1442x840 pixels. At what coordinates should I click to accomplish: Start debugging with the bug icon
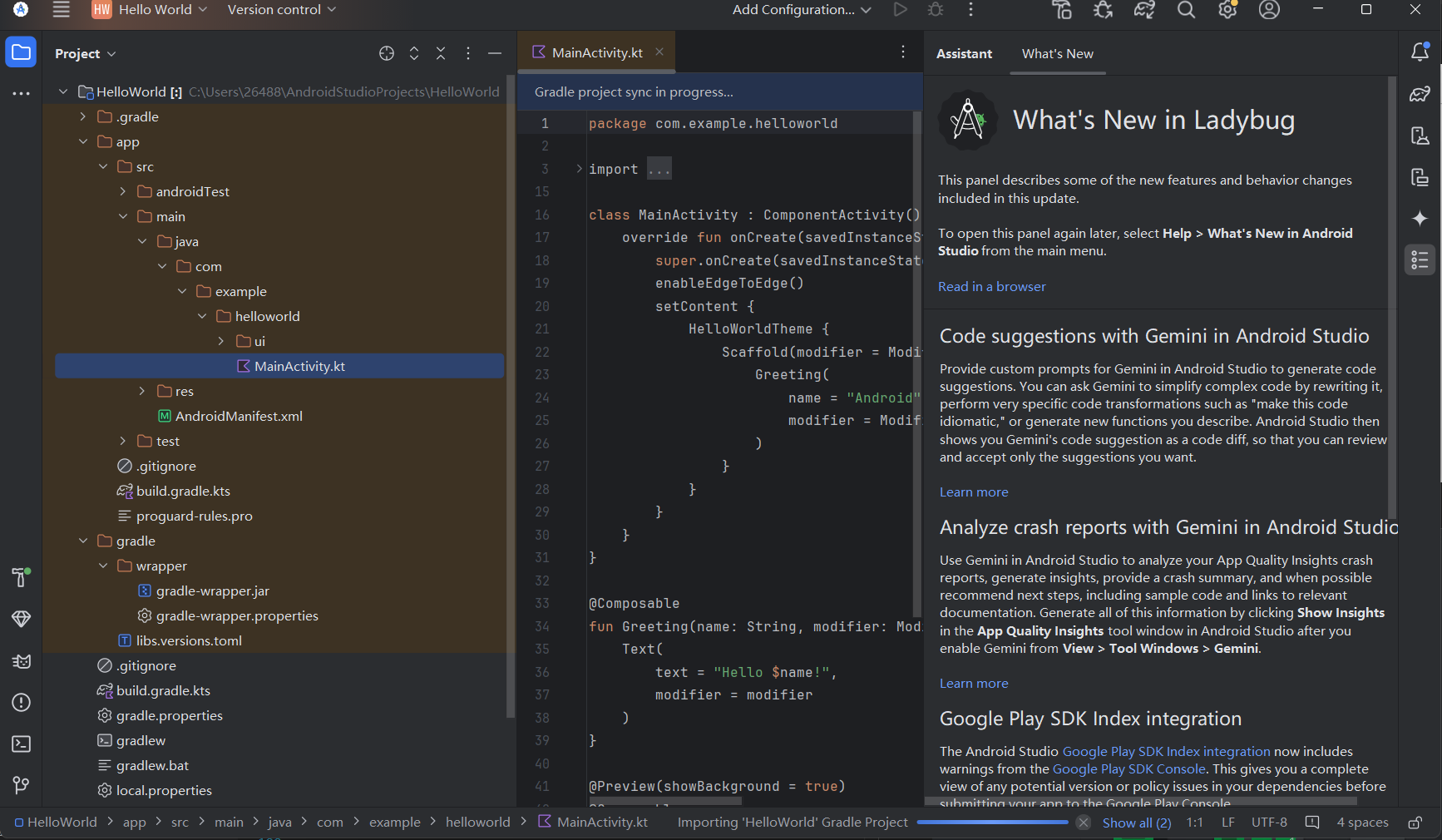936,10
